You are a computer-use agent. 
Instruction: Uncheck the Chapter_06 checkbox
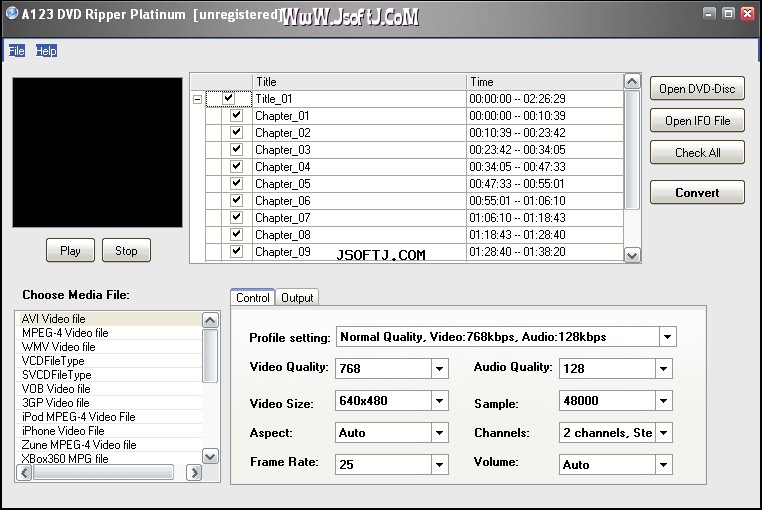[x=236, y=200]
